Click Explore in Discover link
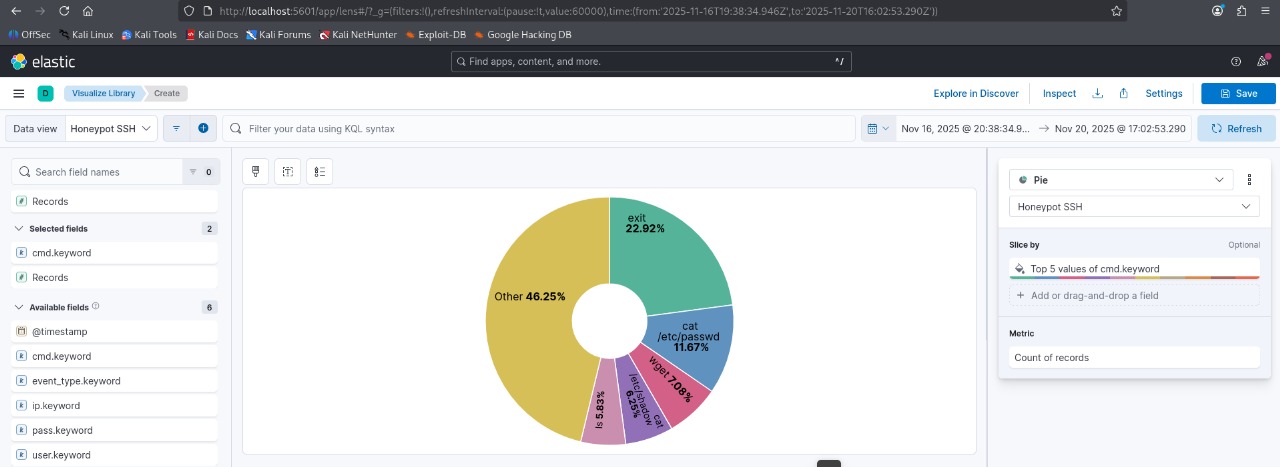Screen dimensions: 1280x467 click(x=975, y=93)
